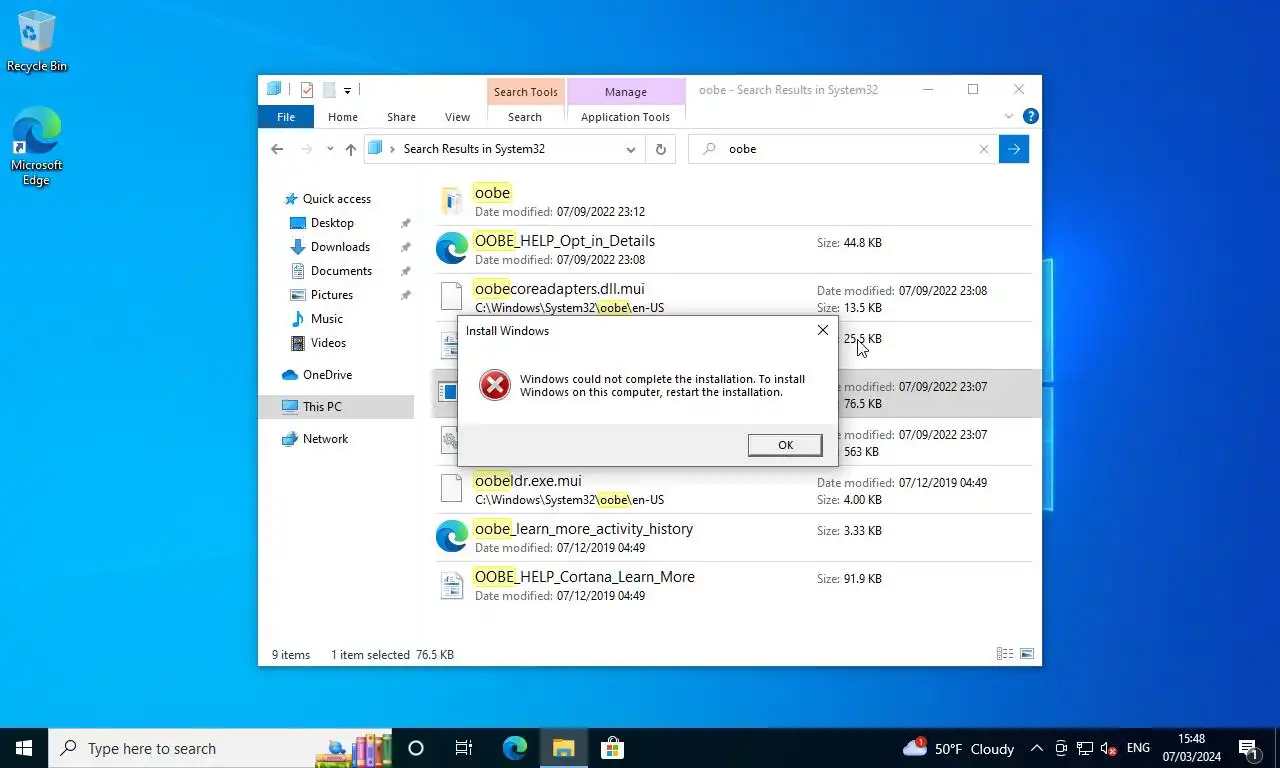Select the Recycle Bin desktop icon
The width and height of the screenshot is (1280, 768).
coord(37,42)
